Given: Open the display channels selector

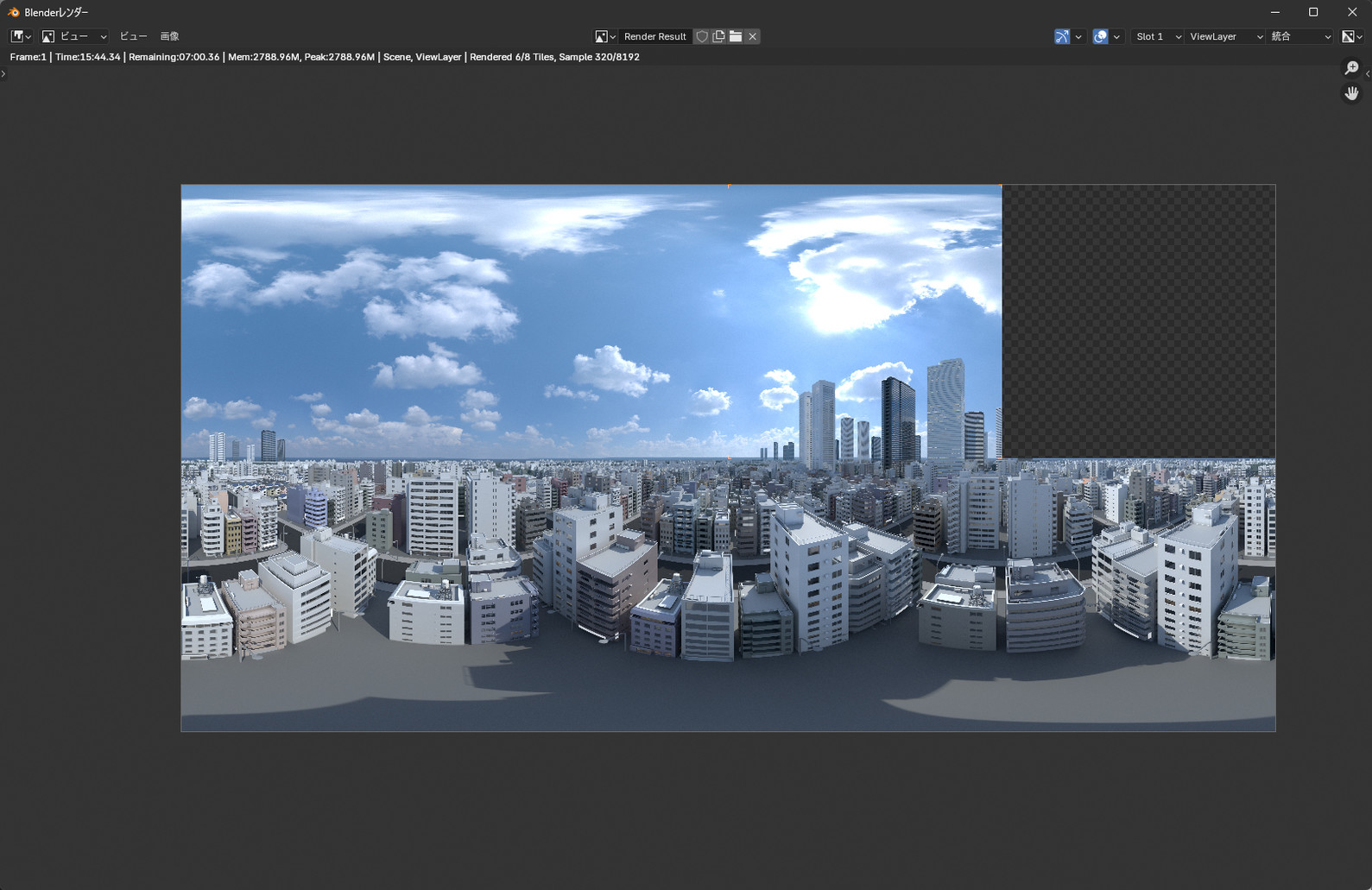Looking at the screenshot, I should (x=1351, y=36).
